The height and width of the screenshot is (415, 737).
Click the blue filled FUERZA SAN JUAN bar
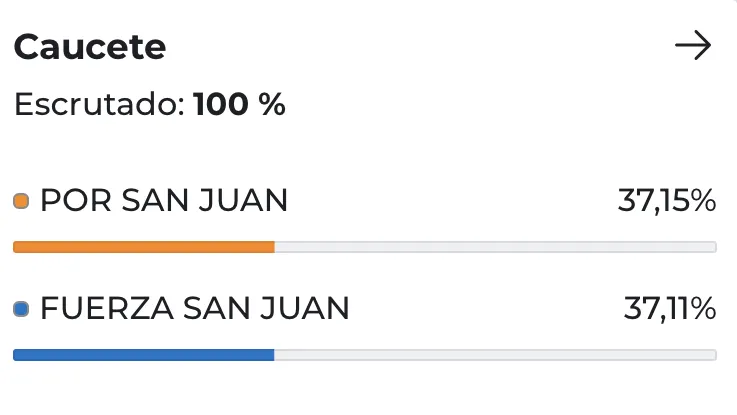[x=143, y=355]
